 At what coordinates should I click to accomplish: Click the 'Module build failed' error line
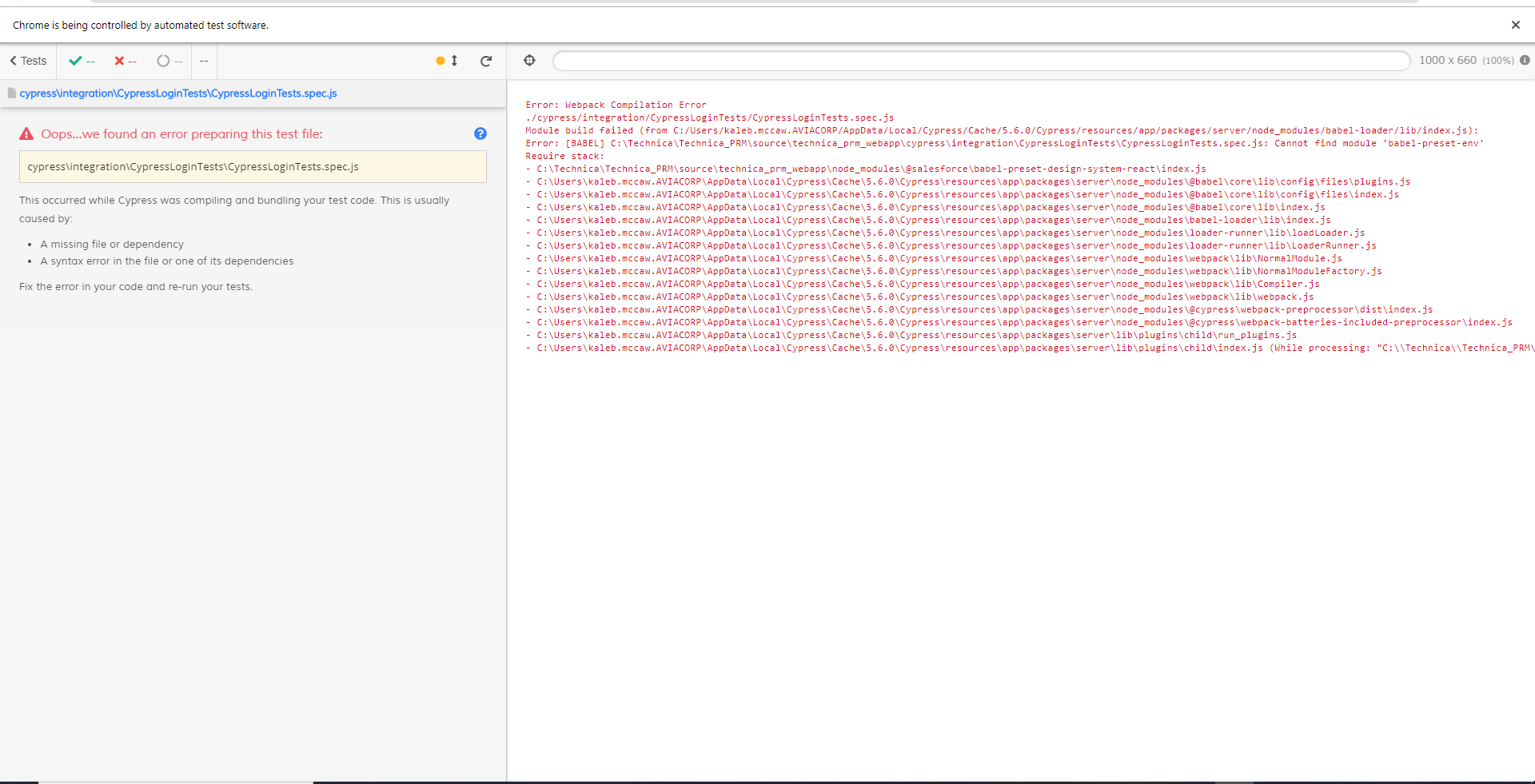point(1002,130)
